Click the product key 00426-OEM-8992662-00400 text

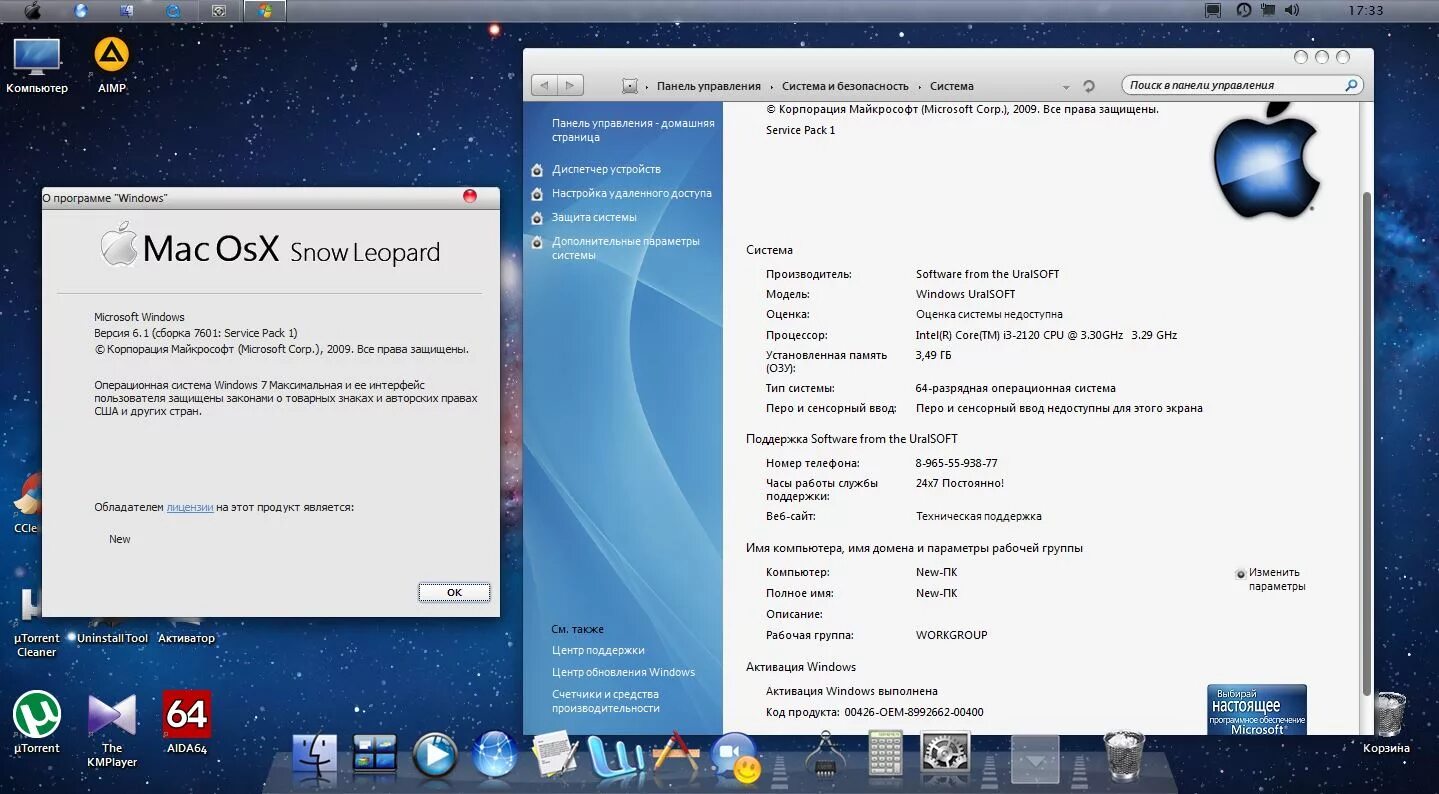point(914,712)
